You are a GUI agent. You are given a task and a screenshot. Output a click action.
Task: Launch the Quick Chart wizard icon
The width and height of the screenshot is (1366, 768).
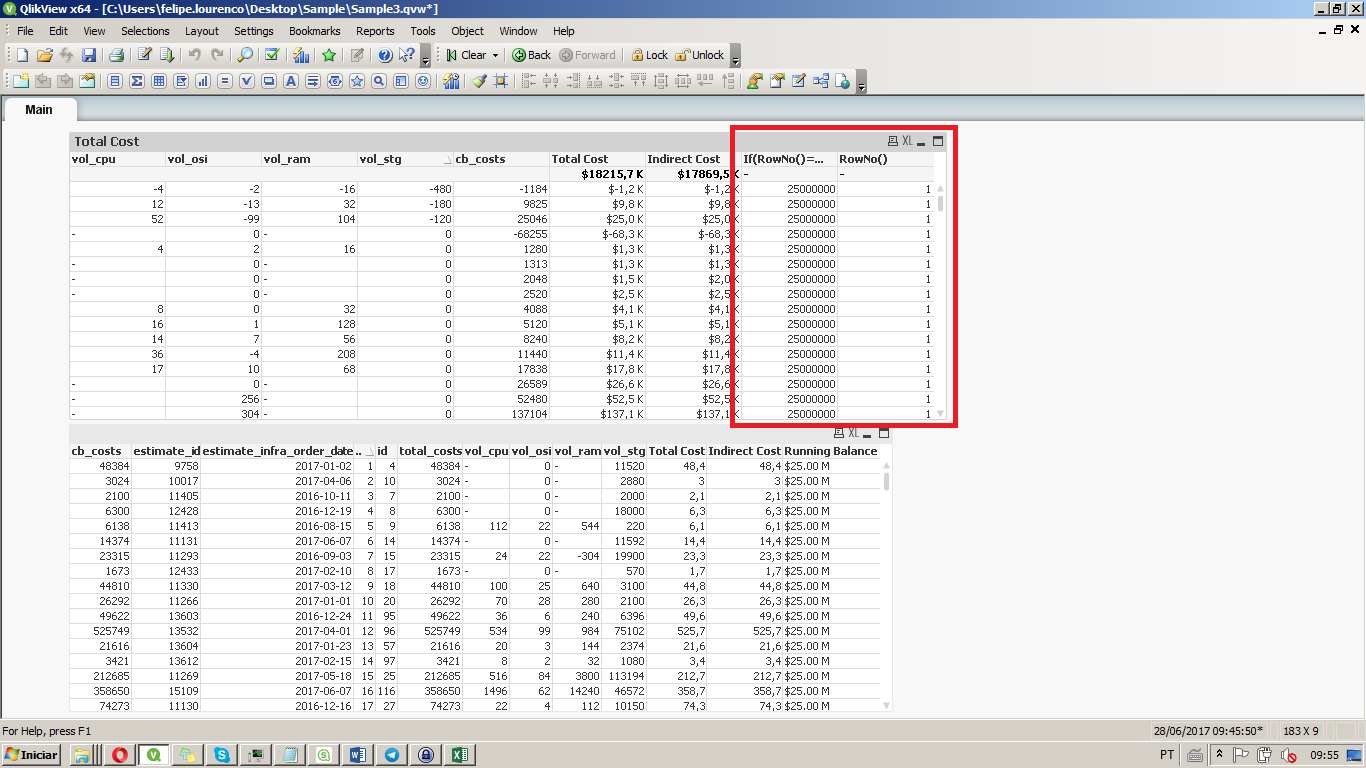pos(300,55)
